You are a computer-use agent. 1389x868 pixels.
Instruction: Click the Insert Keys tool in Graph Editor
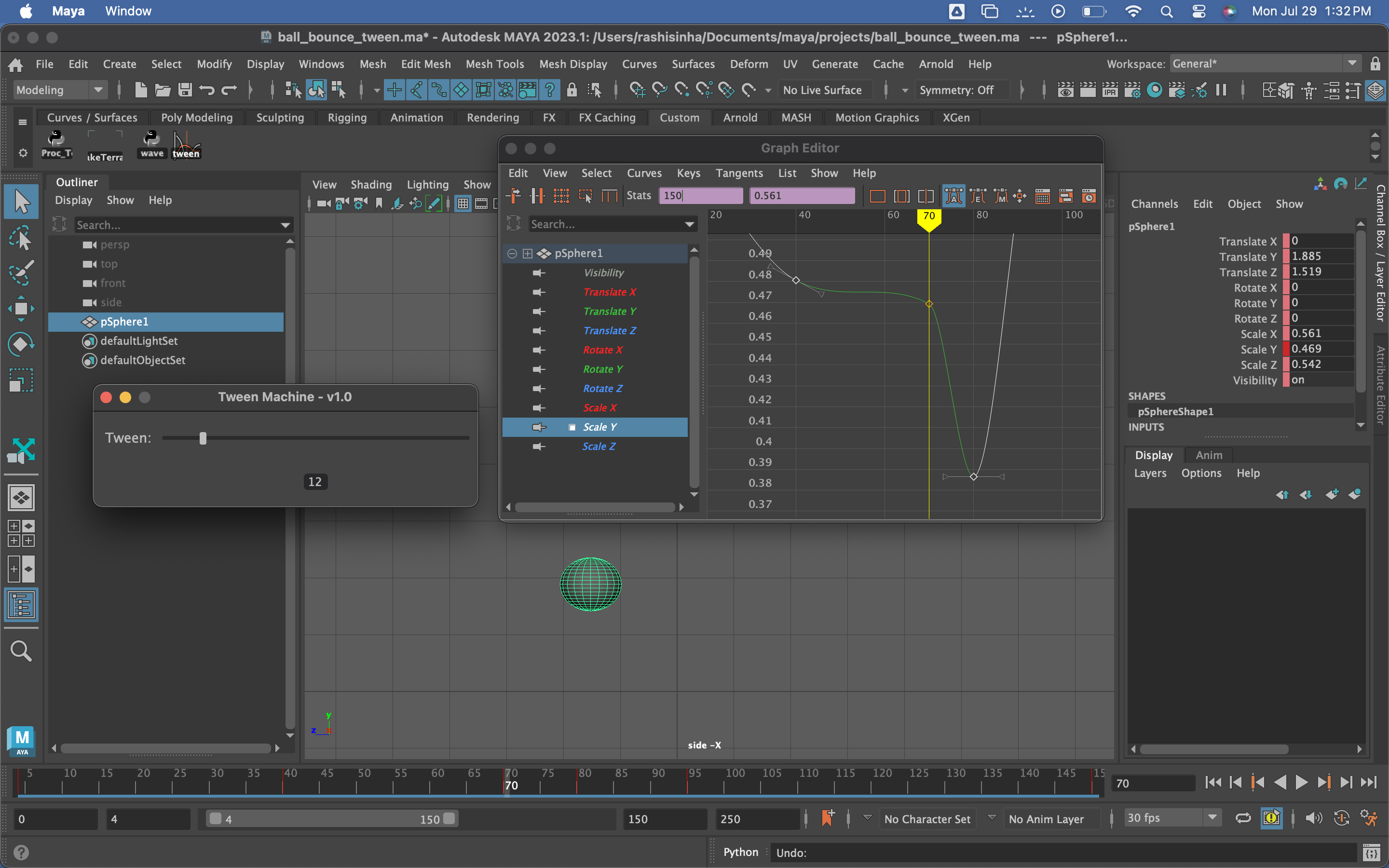click(537, 196)
